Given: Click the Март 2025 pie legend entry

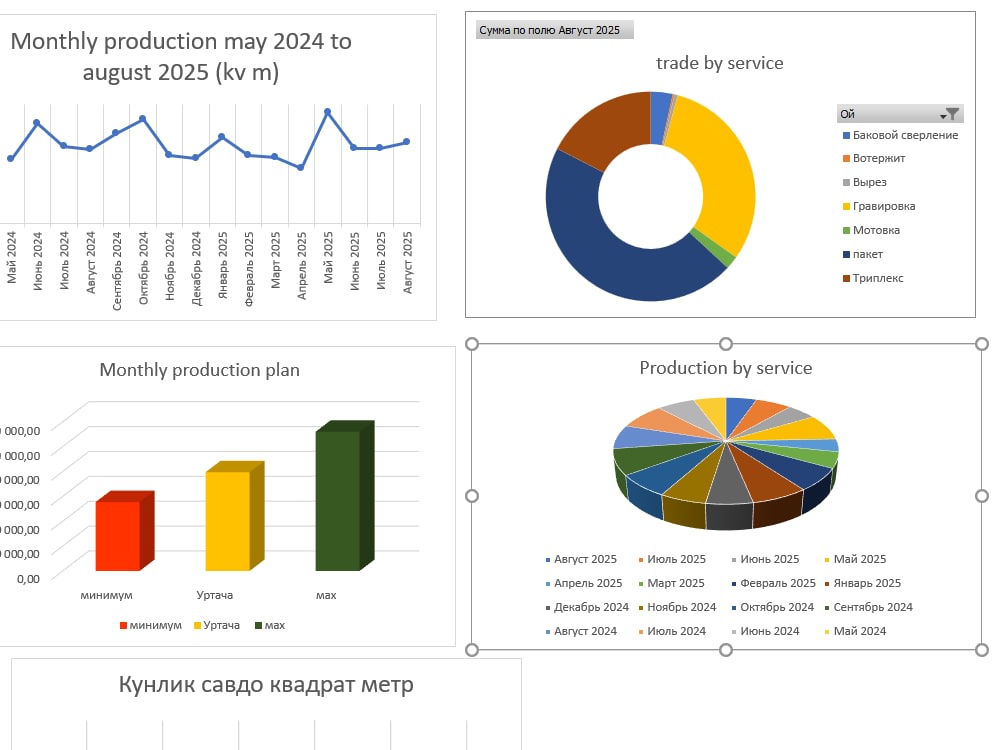Looking at the screenshot, I should 672,584.
